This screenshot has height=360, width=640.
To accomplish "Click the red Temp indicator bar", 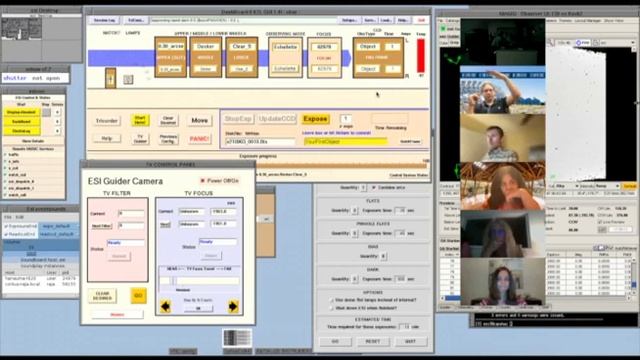I will (x=421, y=56).
